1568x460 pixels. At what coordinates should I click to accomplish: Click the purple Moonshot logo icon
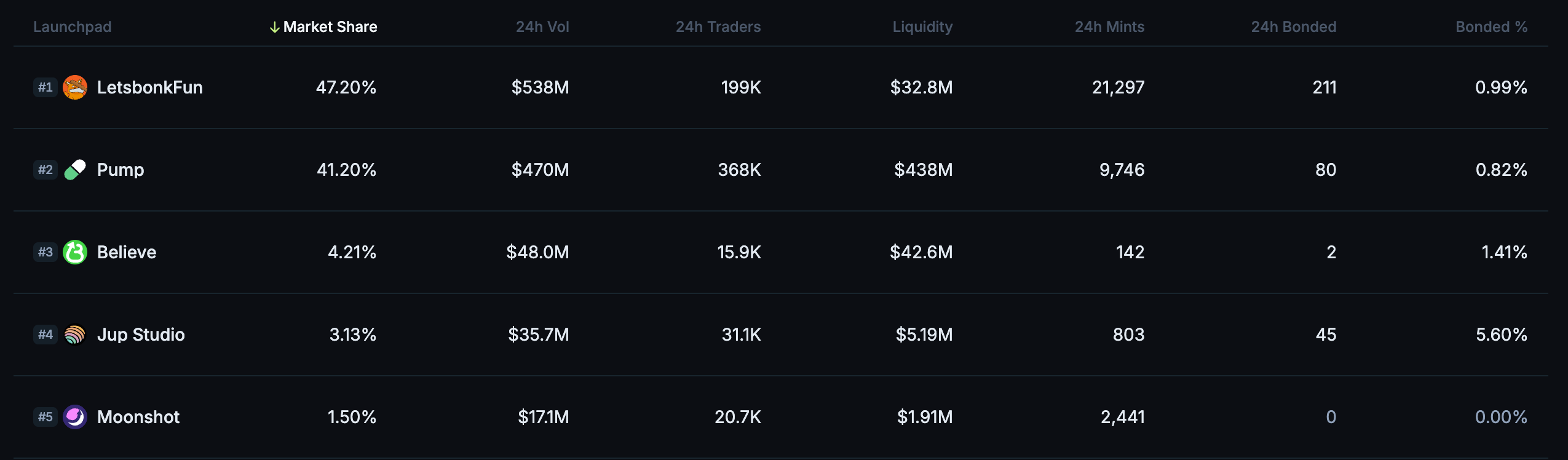point(75,417)
